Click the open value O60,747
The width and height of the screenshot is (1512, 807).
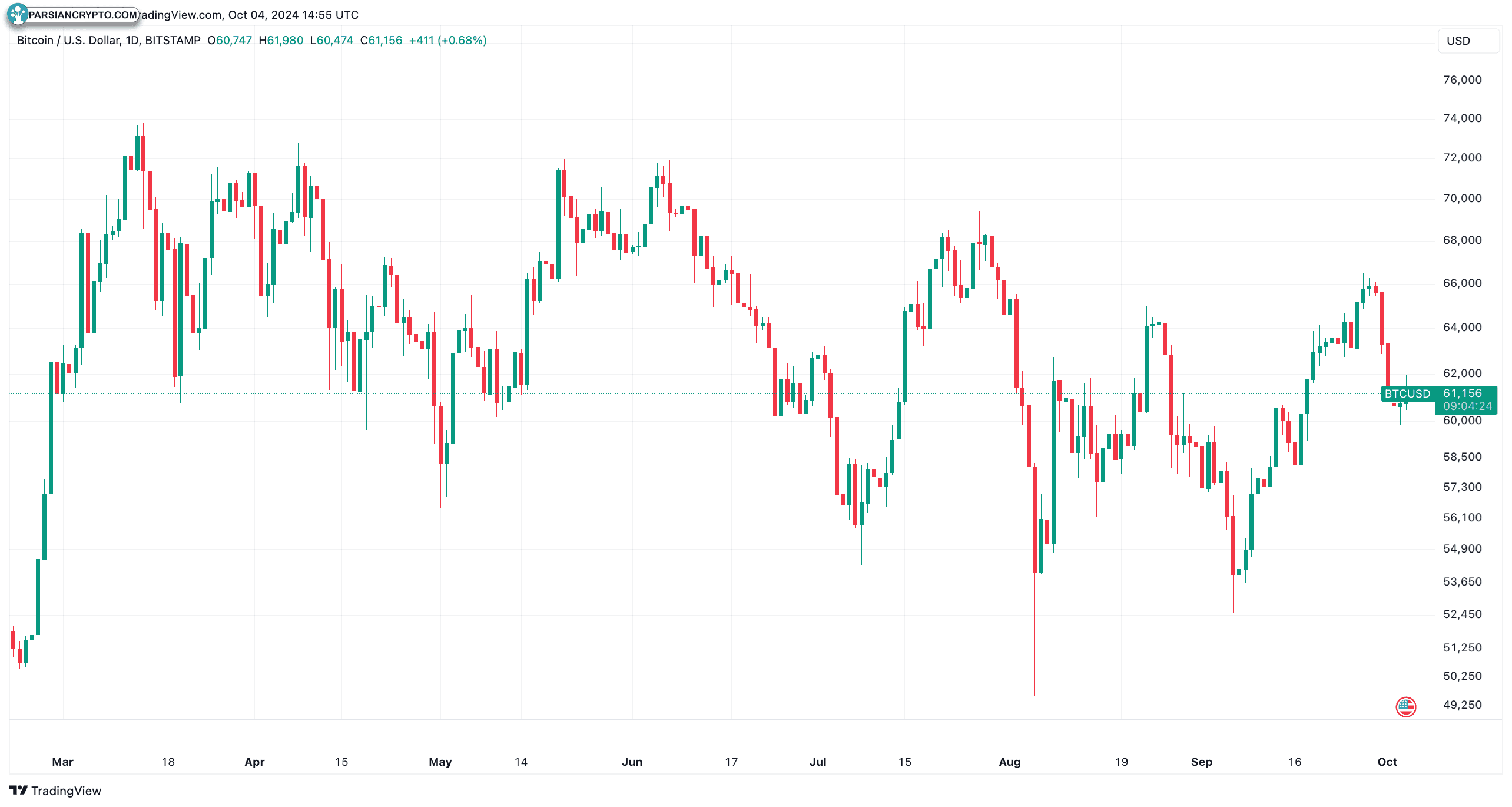point(230,40)
